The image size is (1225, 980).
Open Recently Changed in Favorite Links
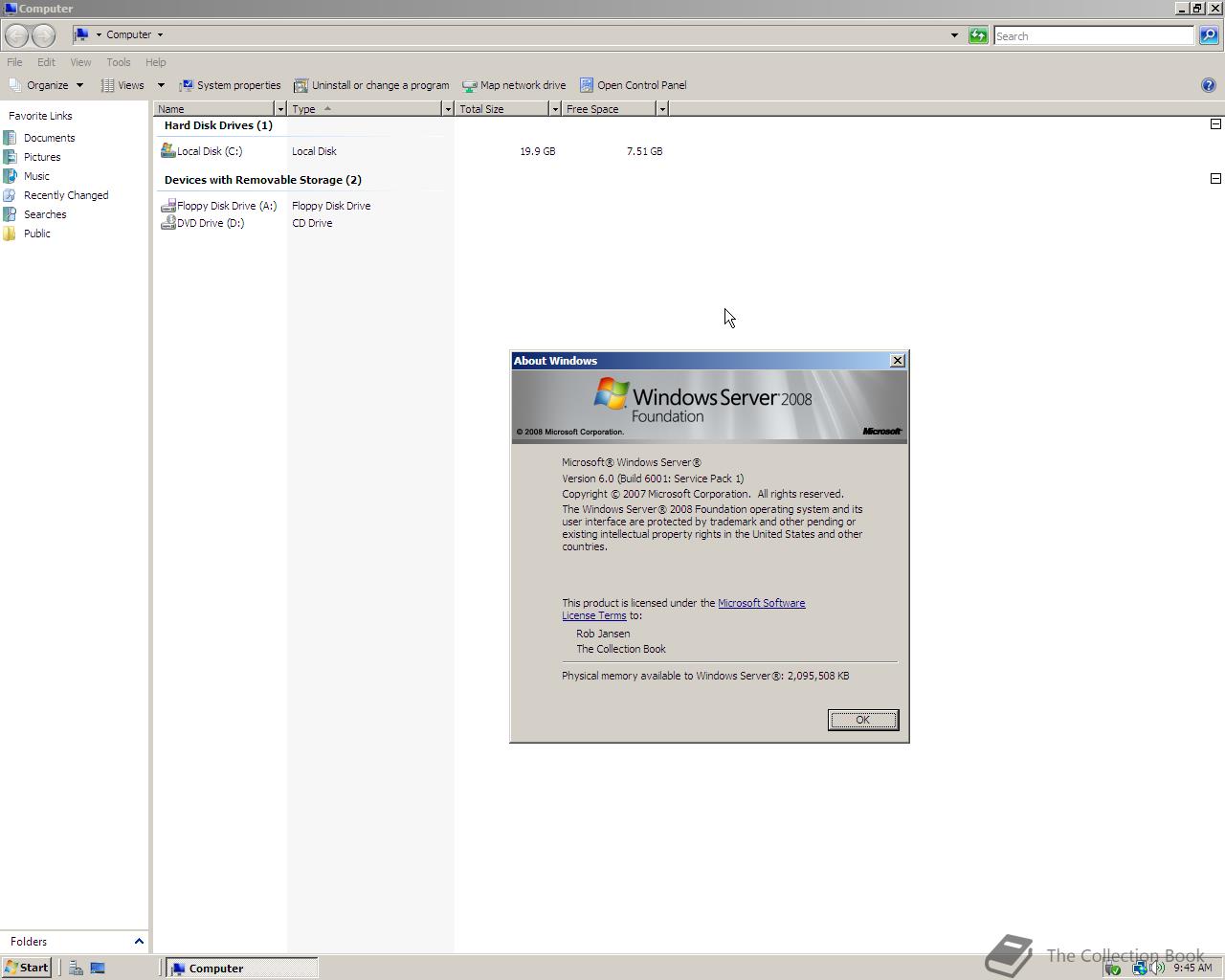(x=66, y=195)
